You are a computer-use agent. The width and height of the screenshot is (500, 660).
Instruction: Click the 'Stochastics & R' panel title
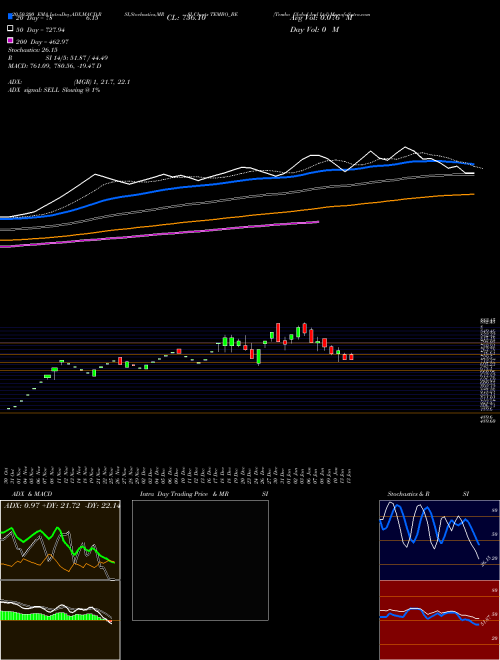coord(408,494)
